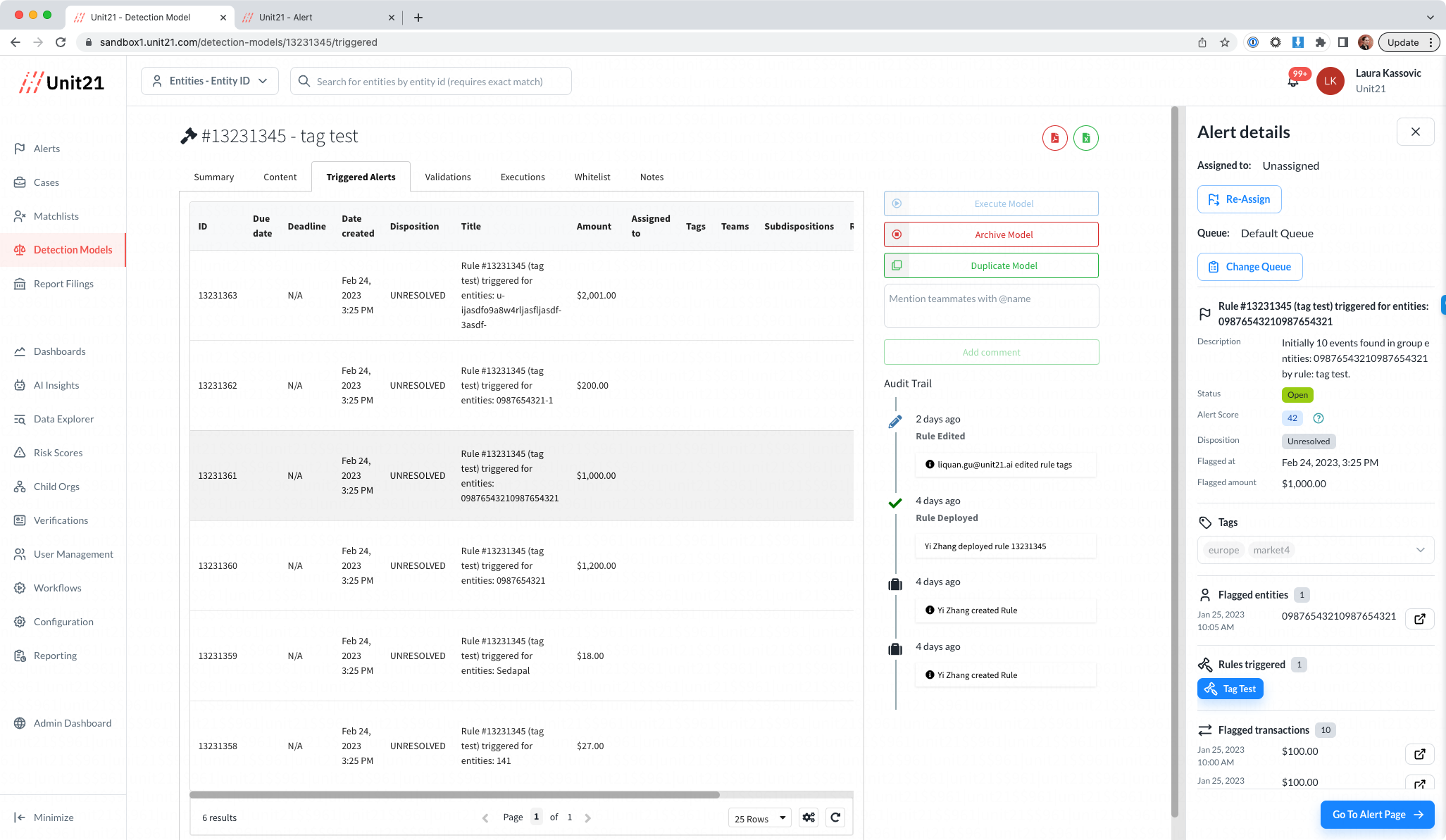
Task: Switch to the Executions tab
Action: (522, 177)
